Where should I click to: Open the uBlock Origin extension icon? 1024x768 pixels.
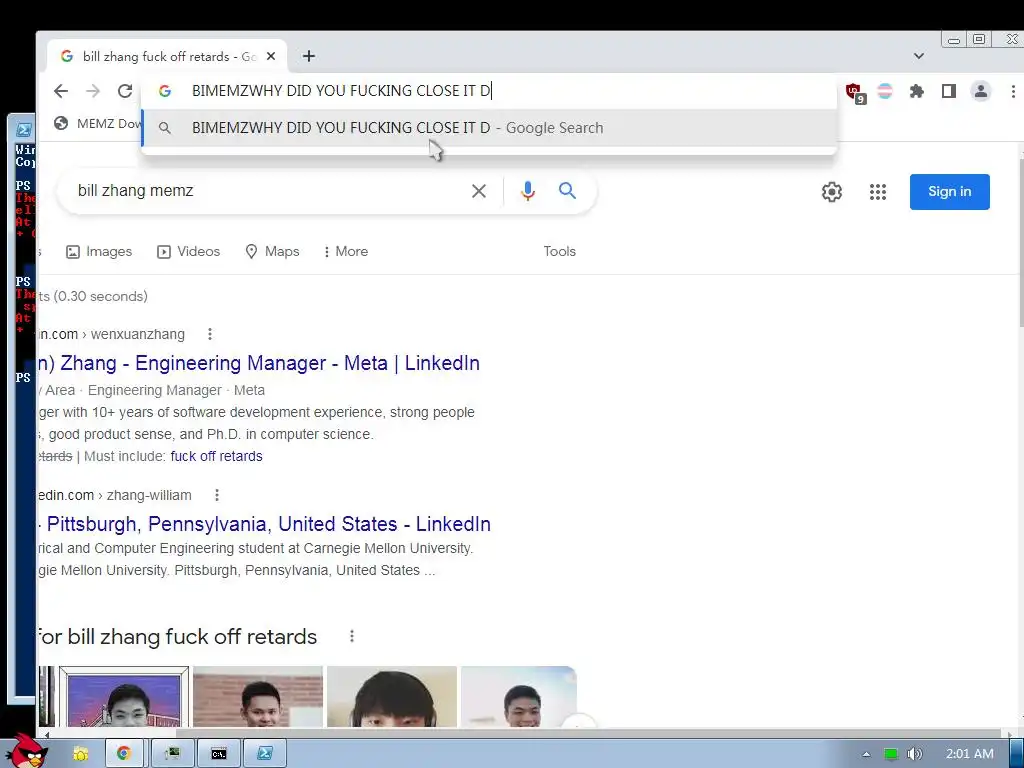pos(854,92)
